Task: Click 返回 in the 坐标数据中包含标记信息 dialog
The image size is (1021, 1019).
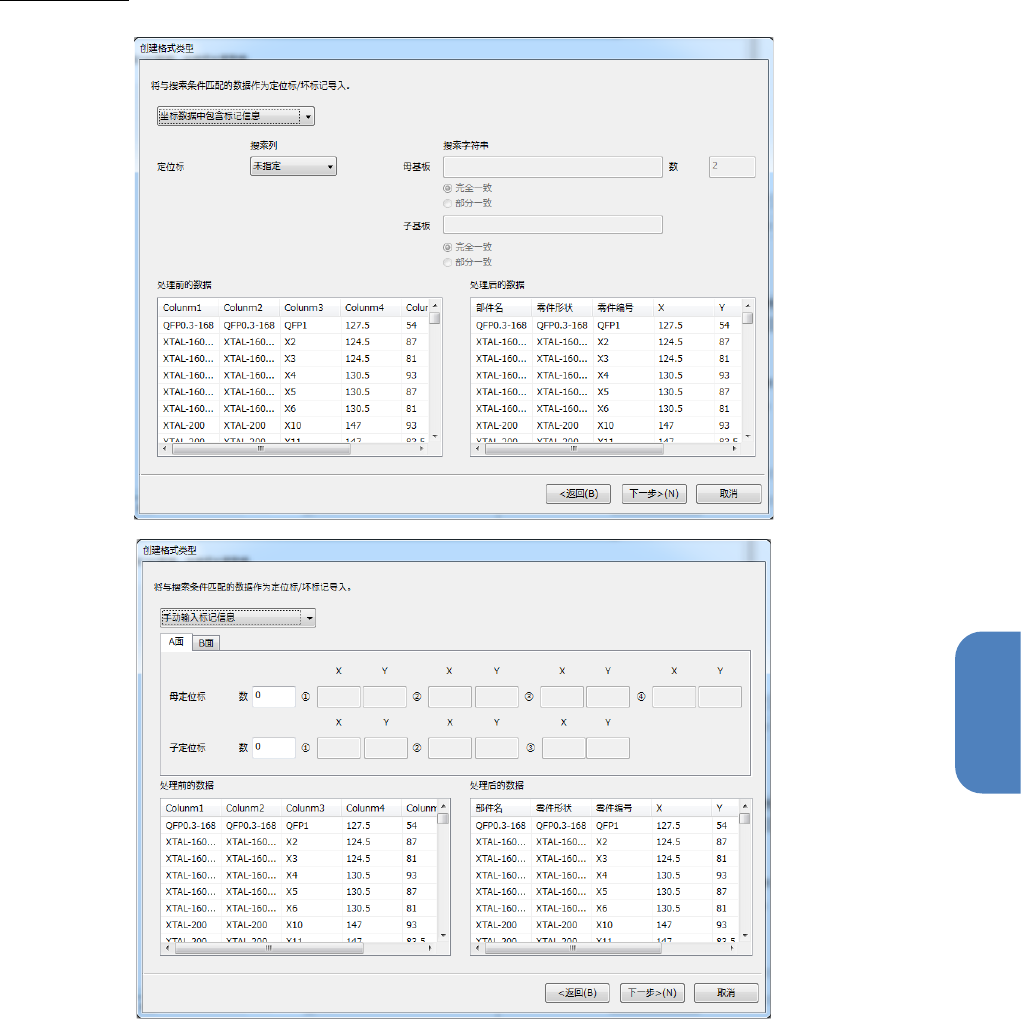Action: (578, 494)
